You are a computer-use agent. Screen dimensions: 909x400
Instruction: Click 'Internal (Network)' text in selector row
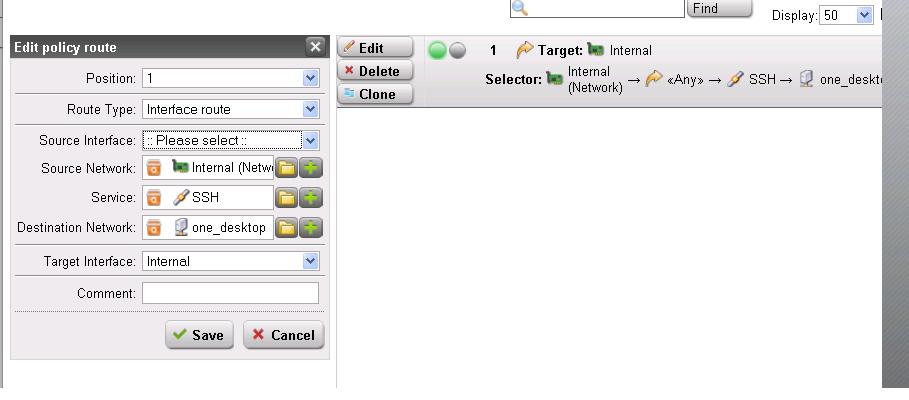pos(595,79)
